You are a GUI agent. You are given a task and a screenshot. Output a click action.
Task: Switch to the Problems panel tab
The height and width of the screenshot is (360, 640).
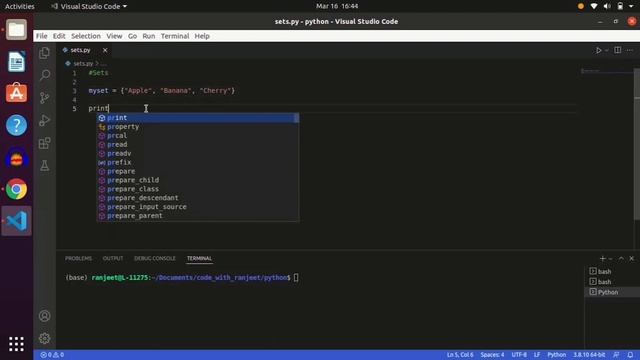tap(78, 258)
